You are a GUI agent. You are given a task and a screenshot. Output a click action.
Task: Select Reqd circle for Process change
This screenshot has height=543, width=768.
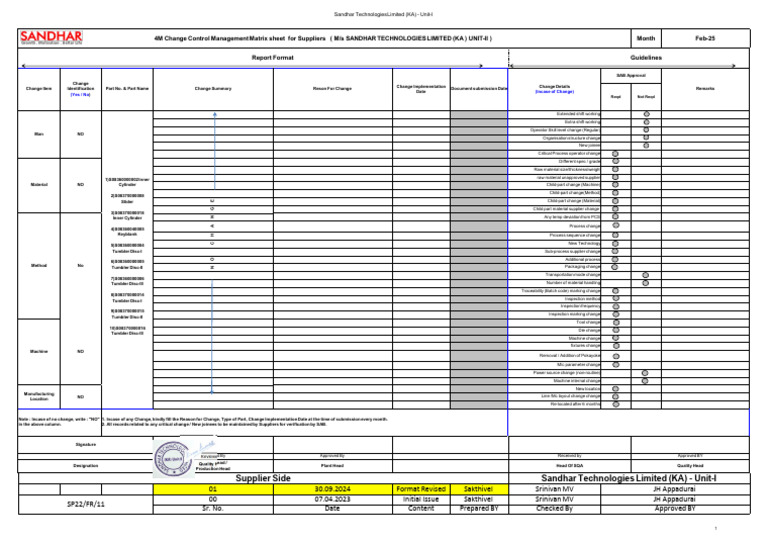616,226
